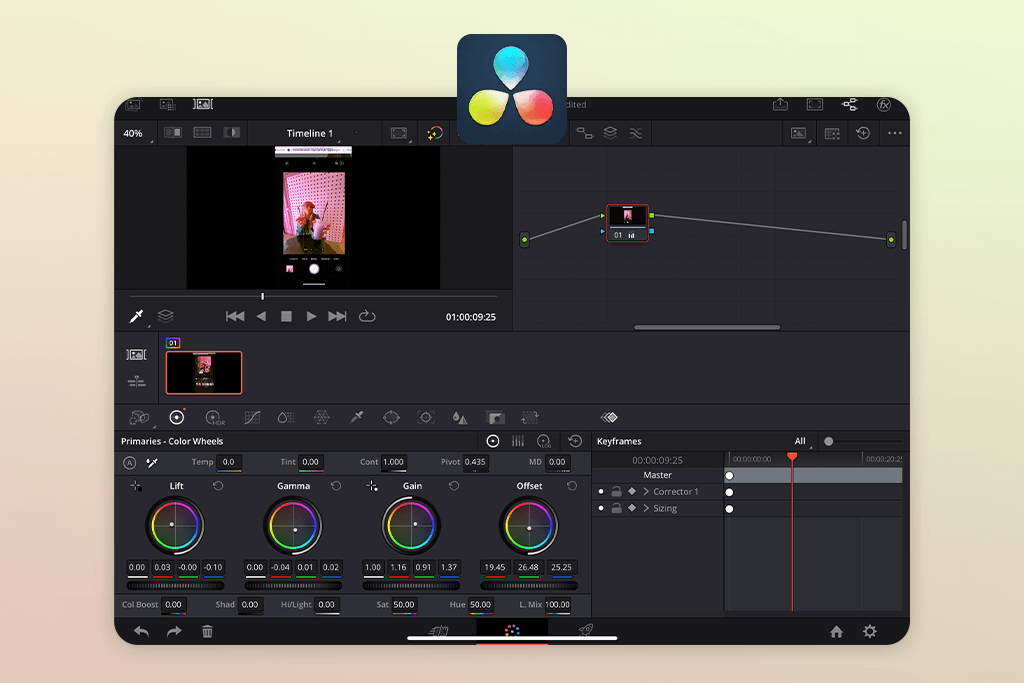Add parallel node icon
The width and height of the screenshot is (1024, 683).
635,133
